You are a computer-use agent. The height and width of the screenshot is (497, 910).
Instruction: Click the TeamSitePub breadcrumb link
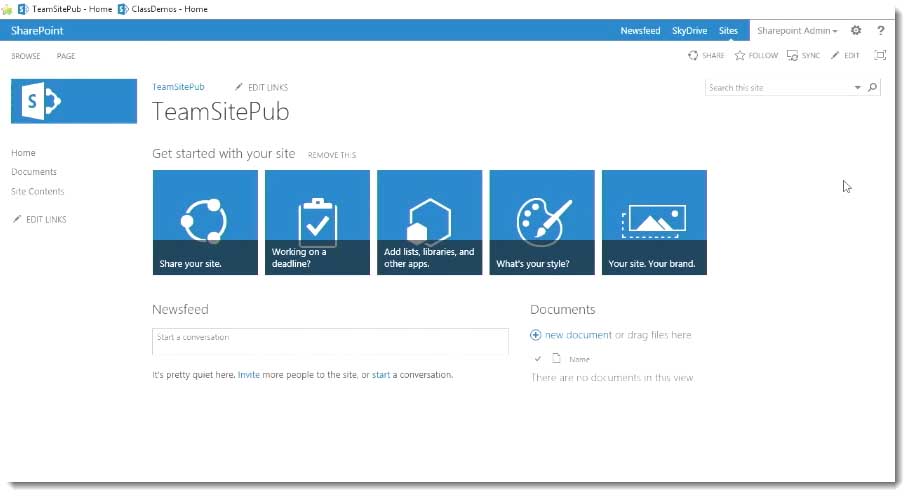point(178,87)
